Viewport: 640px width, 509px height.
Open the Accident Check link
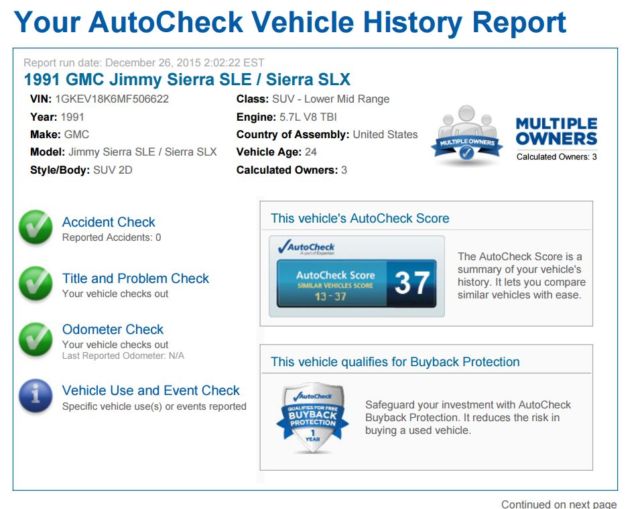[109, 222]
